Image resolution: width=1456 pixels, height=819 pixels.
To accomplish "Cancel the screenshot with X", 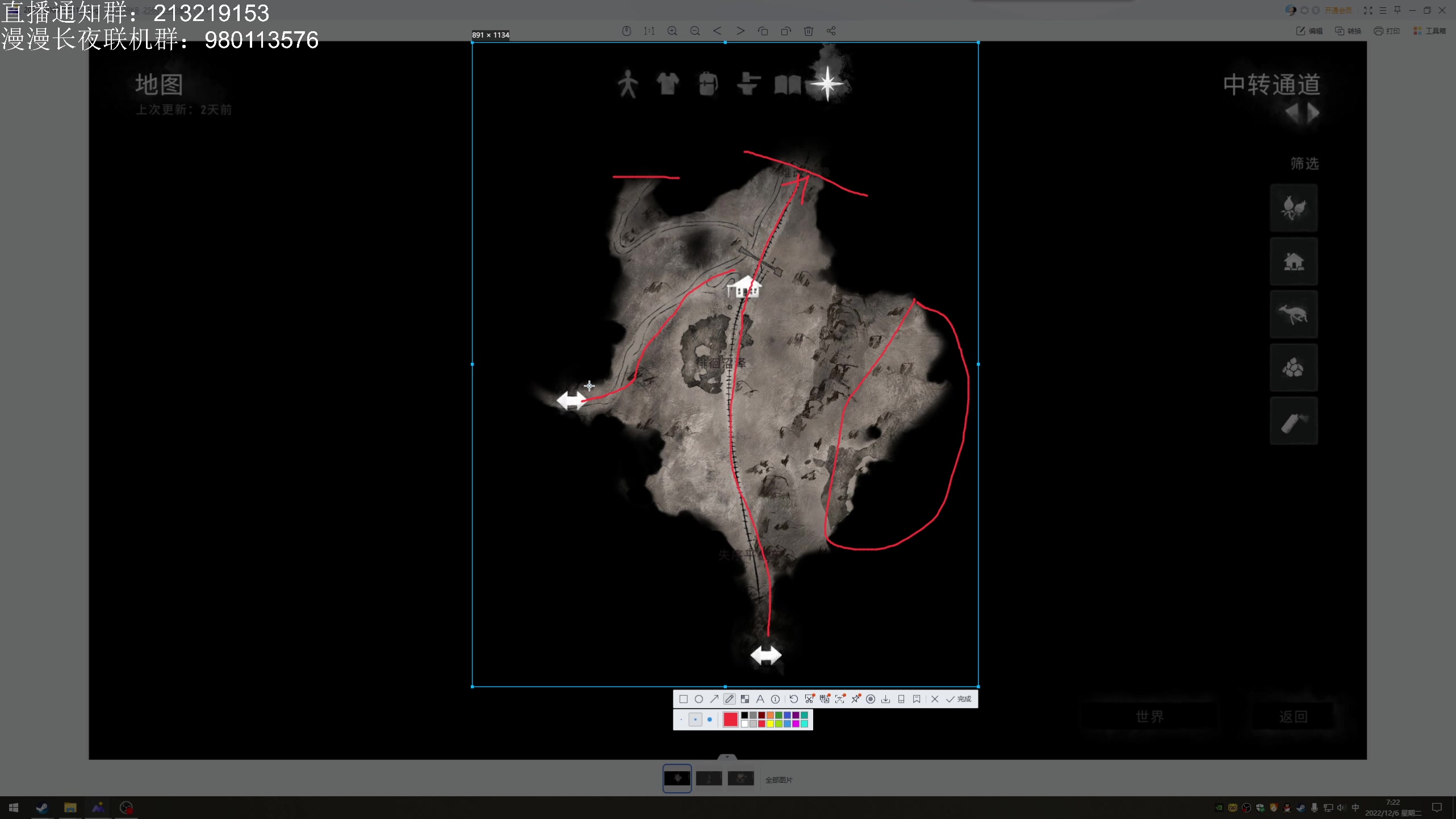I will (x=935, y=699).
